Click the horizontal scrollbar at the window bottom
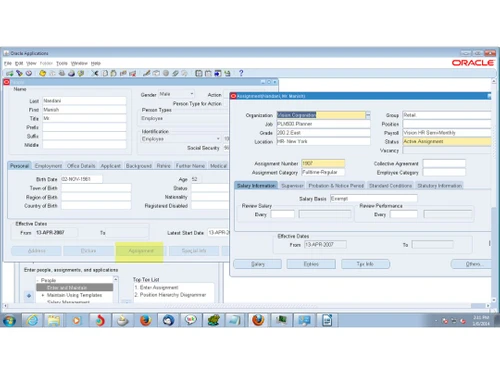The width and height of the screenshot is (500, 375). (246, 306)
